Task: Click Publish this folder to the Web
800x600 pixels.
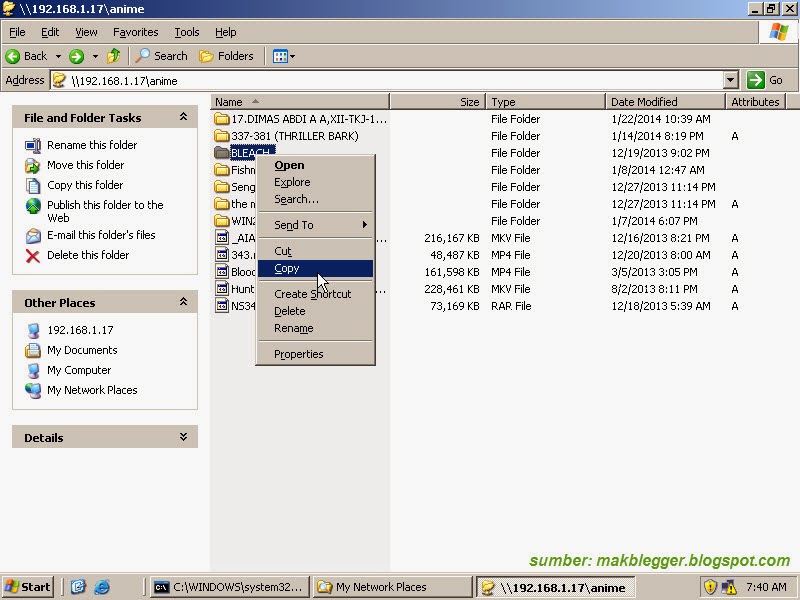Action: pyautogui.click(x=105, y=211)
